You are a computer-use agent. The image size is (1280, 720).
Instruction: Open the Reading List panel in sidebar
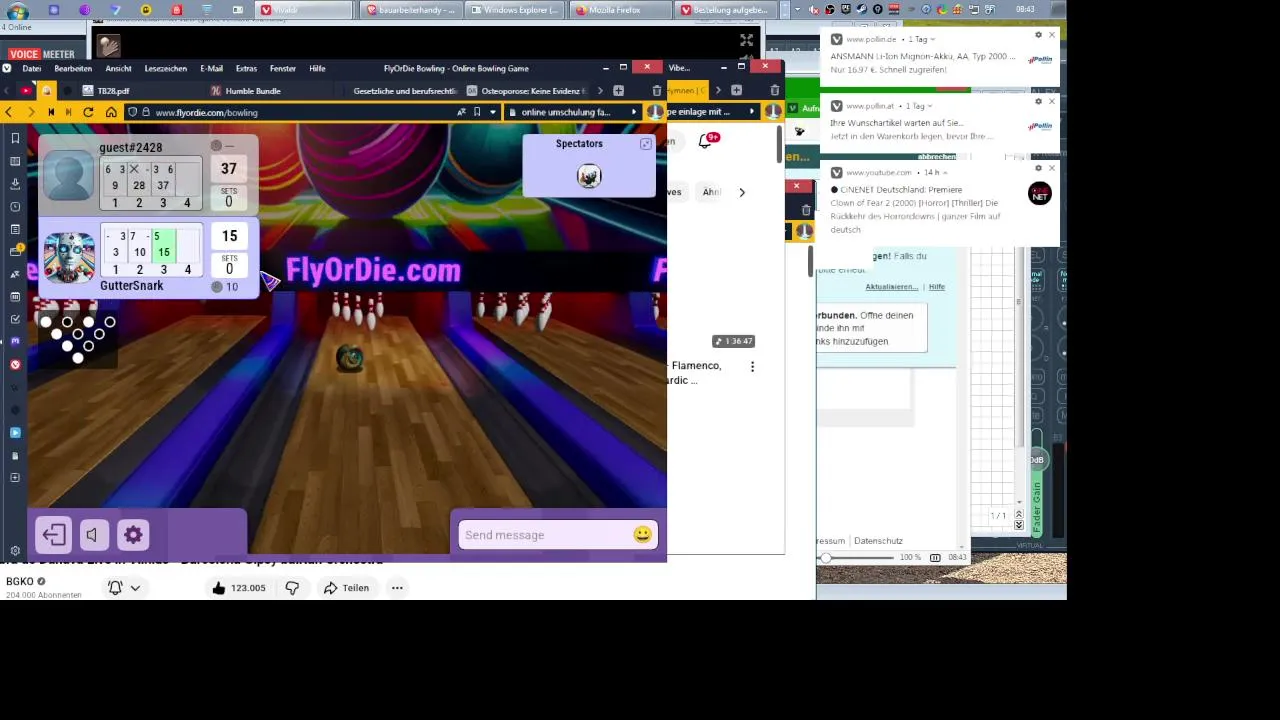15,161
